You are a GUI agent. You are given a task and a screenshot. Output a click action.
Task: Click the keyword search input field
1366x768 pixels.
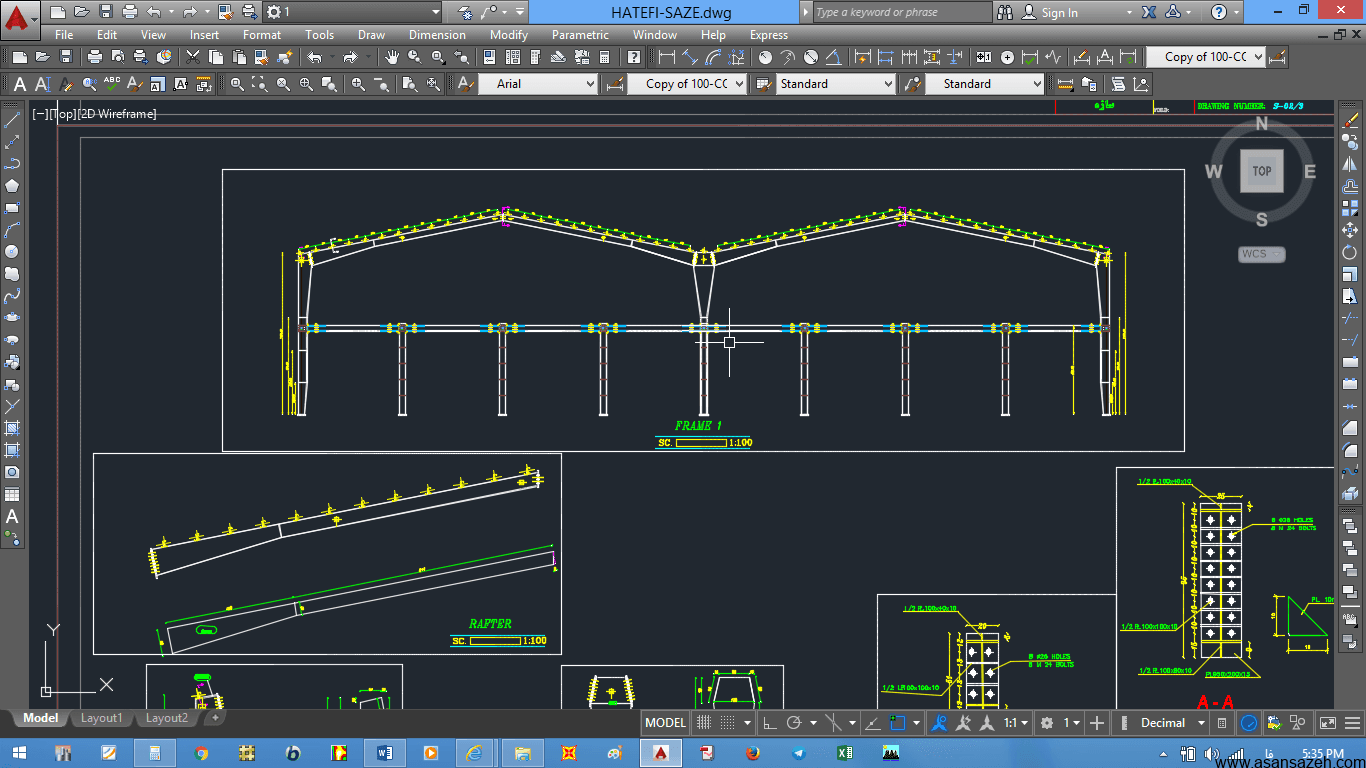[901, 12]
